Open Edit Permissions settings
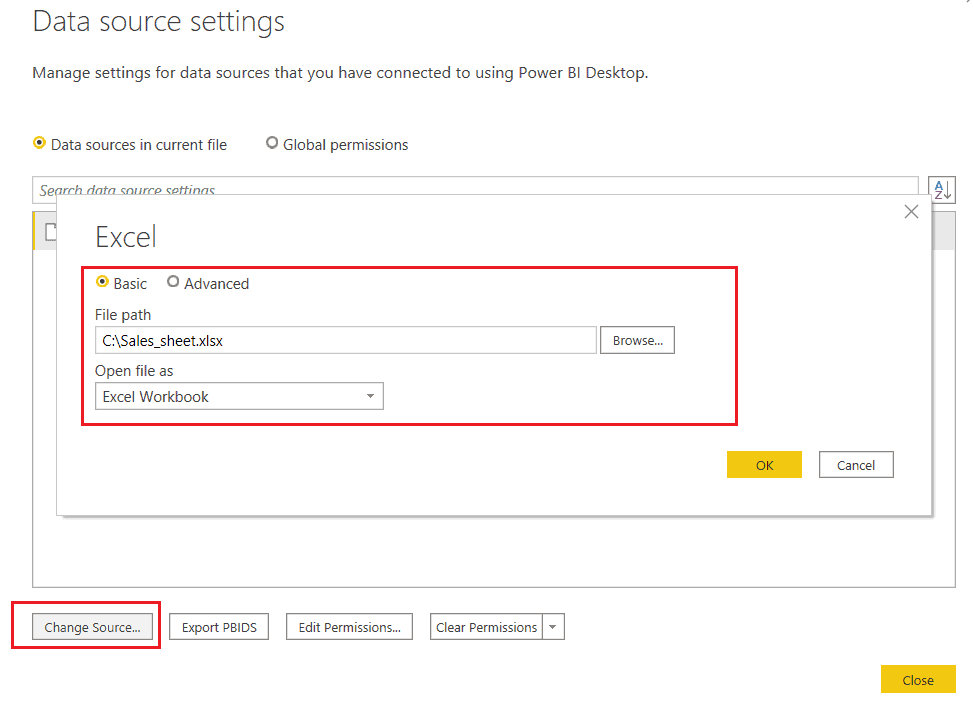 click(x=348, y=627)
